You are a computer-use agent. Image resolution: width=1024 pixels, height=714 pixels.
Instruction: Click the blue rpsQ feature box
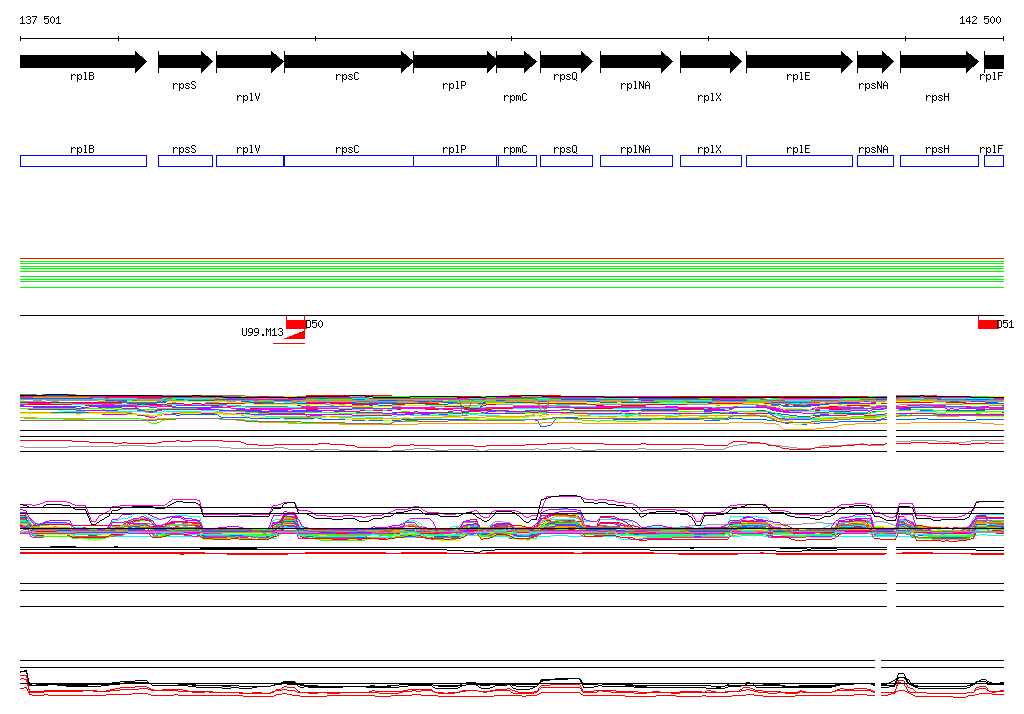(x=566, y=161)
